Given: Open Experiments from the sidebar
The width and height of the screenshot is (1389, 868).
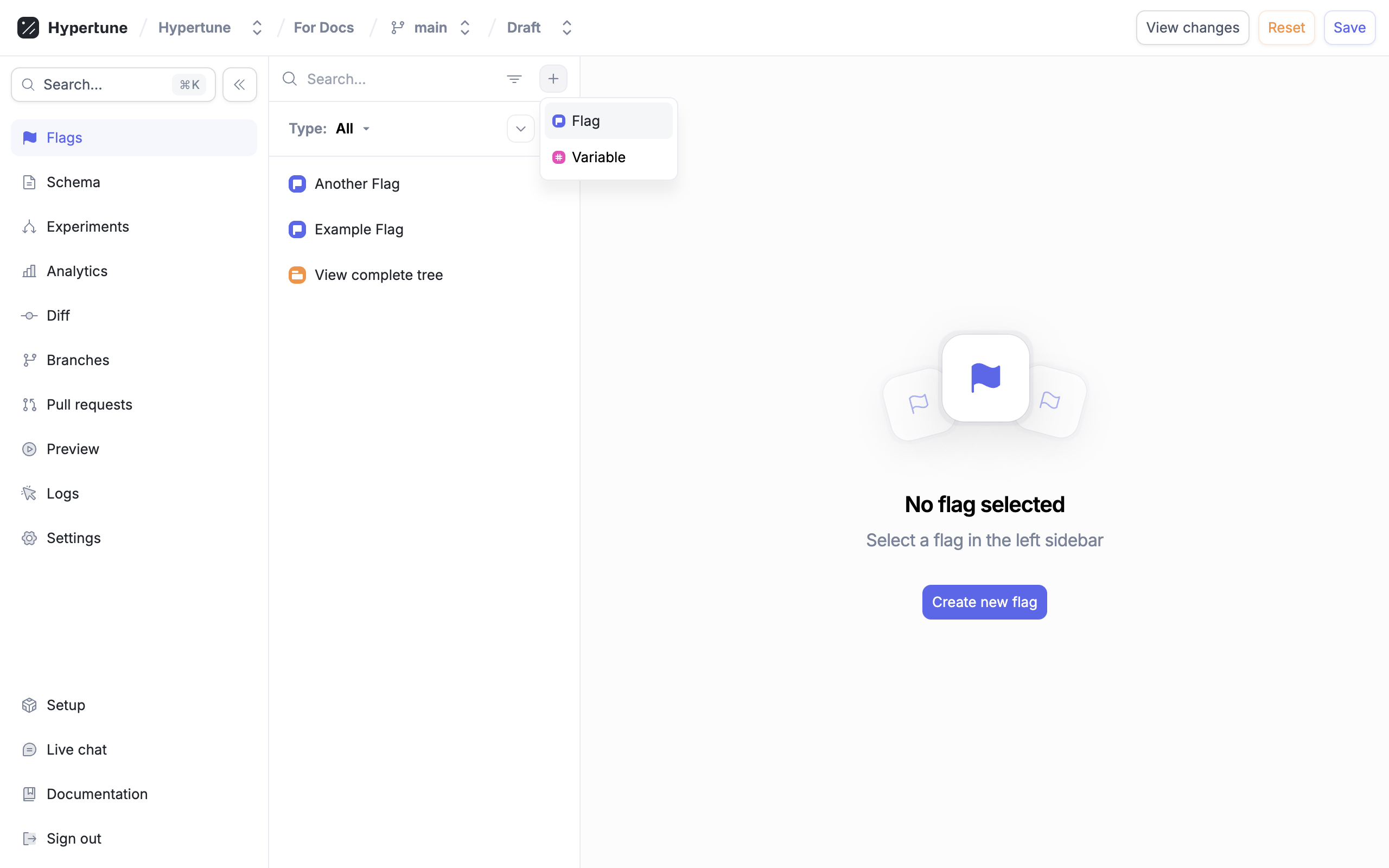Looking at the screenshot, I should point(87,227).
